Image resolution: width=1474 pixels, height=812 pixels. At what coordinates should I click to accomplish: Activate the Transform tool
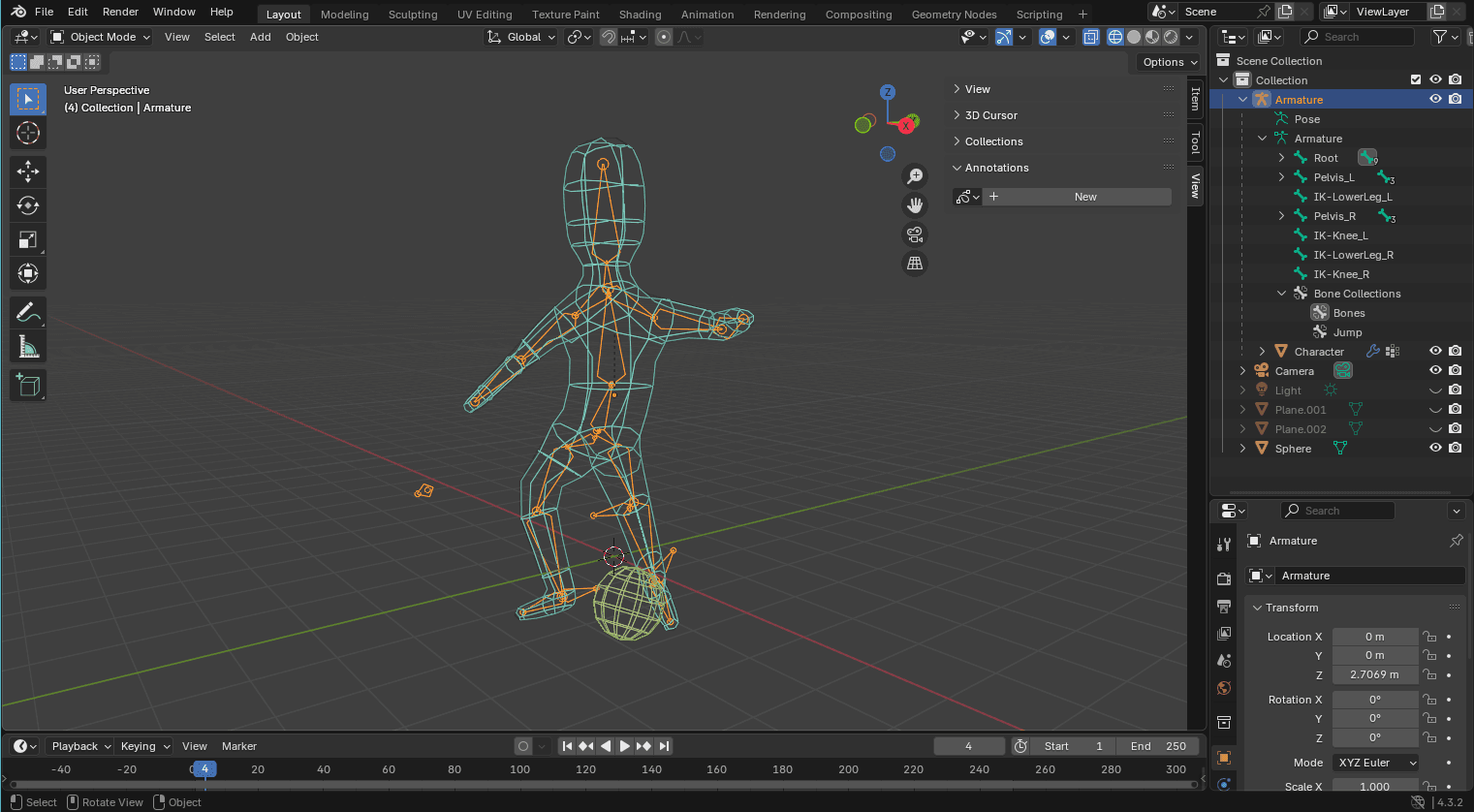[27, 273]
